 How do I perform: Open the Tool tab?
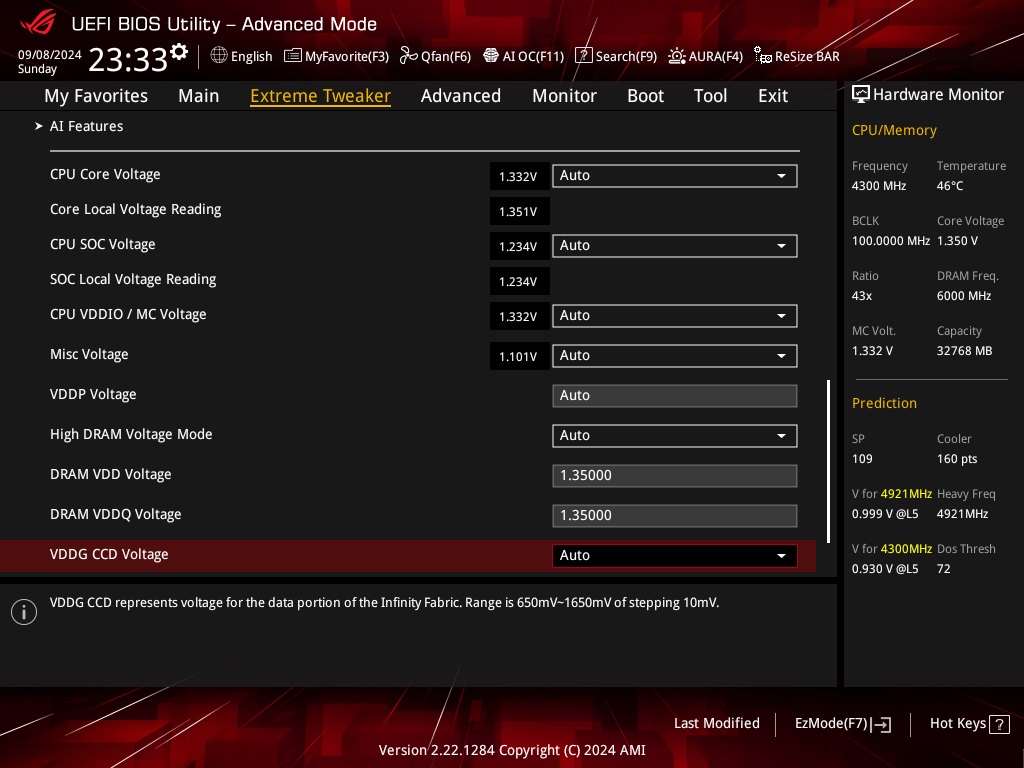[711, 96]
